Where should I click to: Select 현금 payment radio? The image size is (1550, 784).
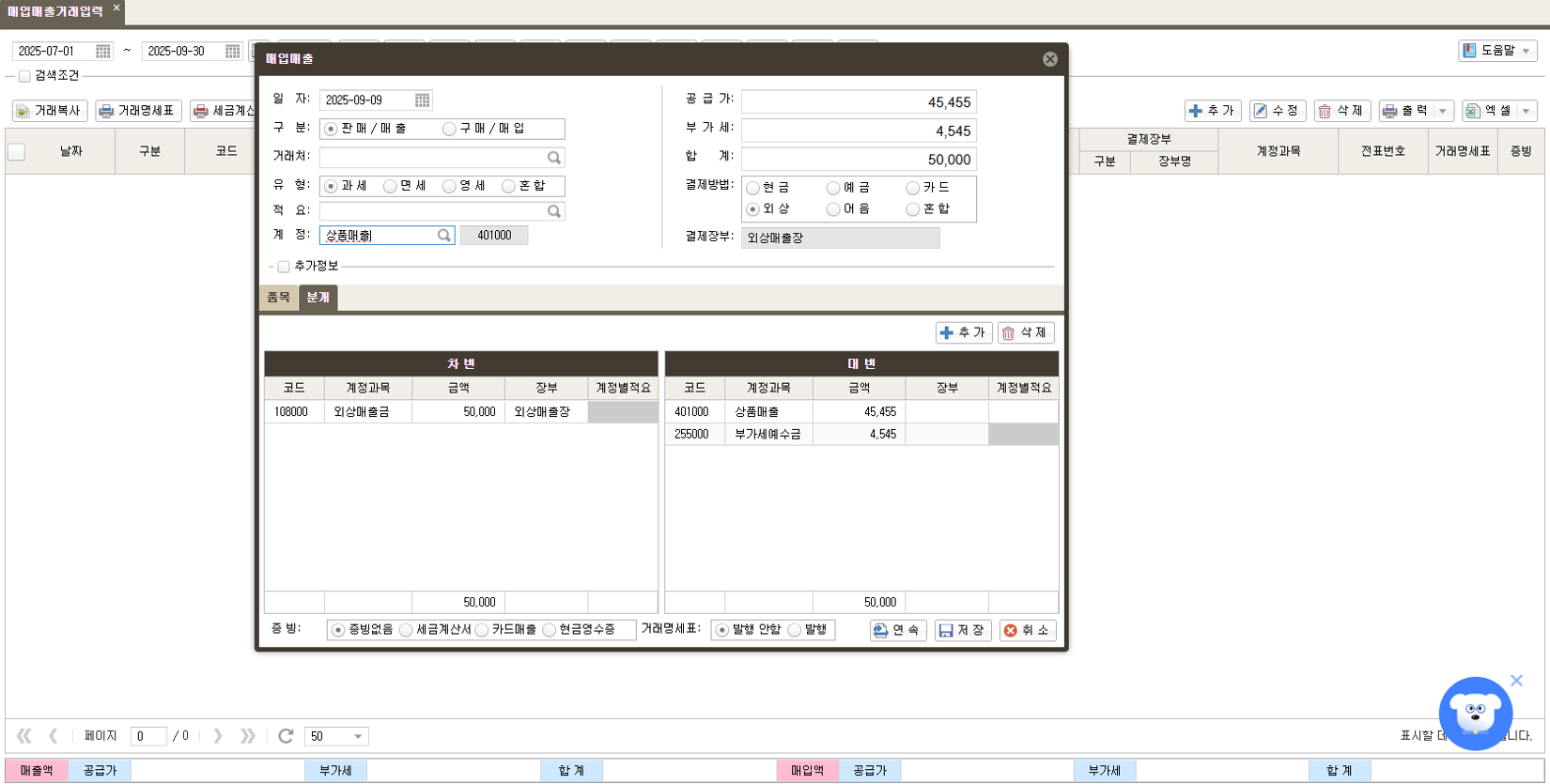752,189
